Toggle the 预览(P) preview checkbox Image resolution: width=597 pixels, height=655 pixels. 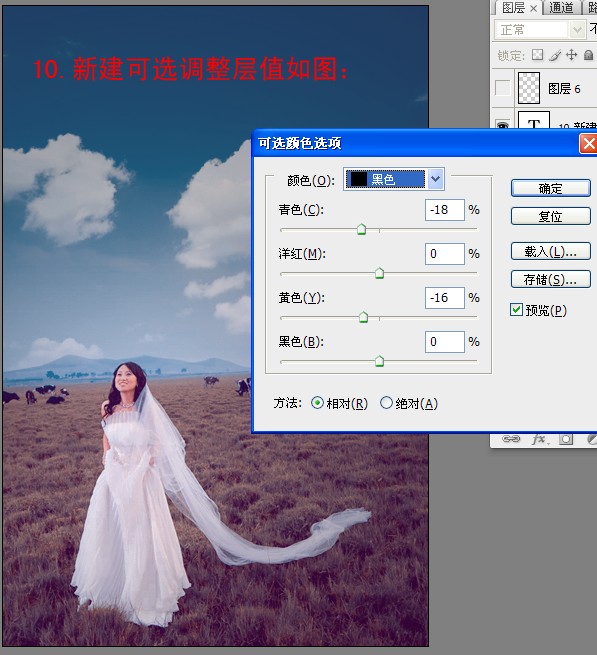pos(516,310)
